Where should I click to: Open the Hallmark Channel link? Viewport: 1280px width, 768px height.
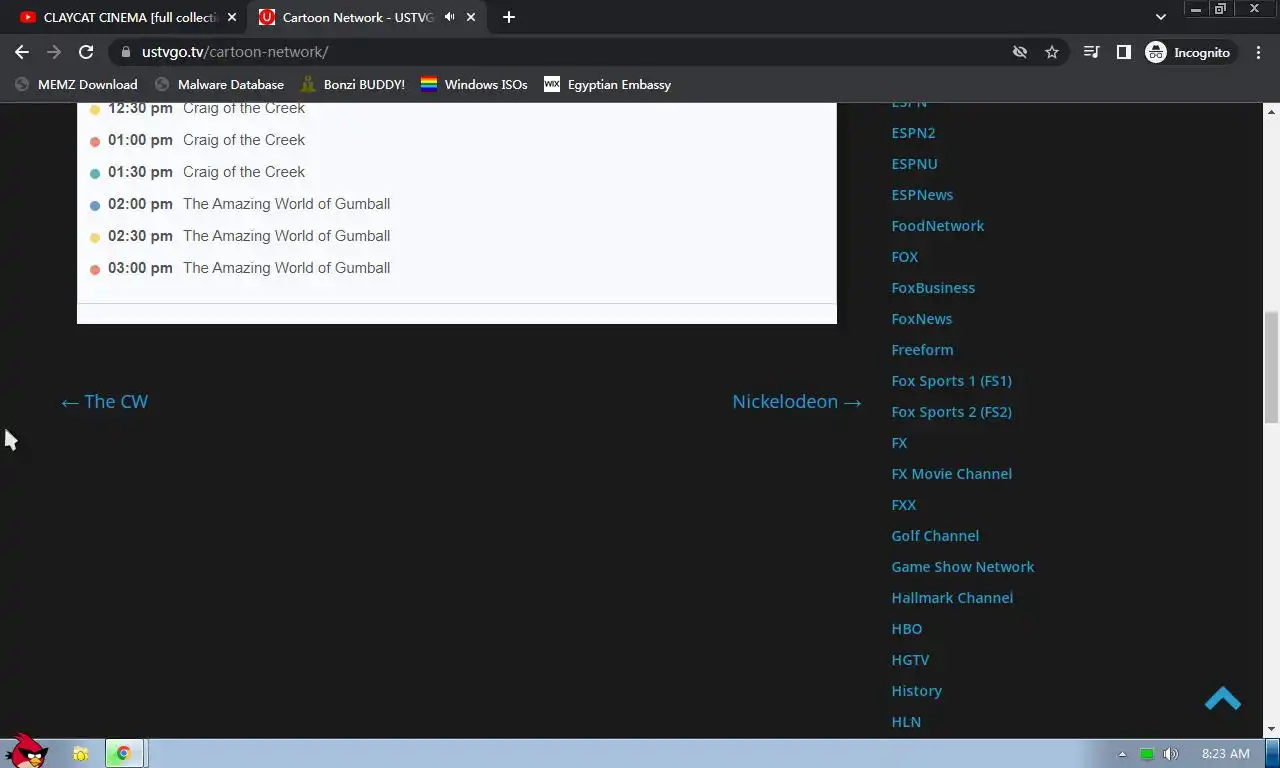(x=952, y=597)
